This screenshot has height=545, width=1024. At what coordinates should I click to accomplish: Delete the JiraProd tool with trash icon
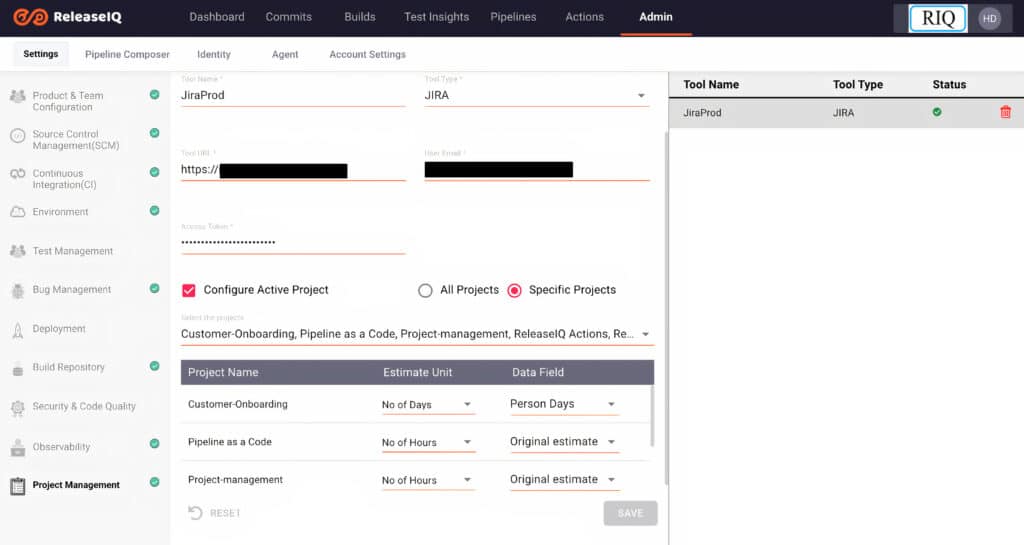pyautogui.click(x=1006, y=112)
